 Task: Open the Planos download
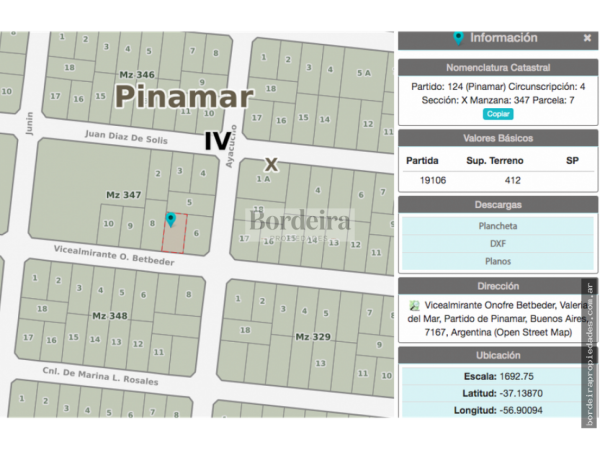[x=497, y=260]
